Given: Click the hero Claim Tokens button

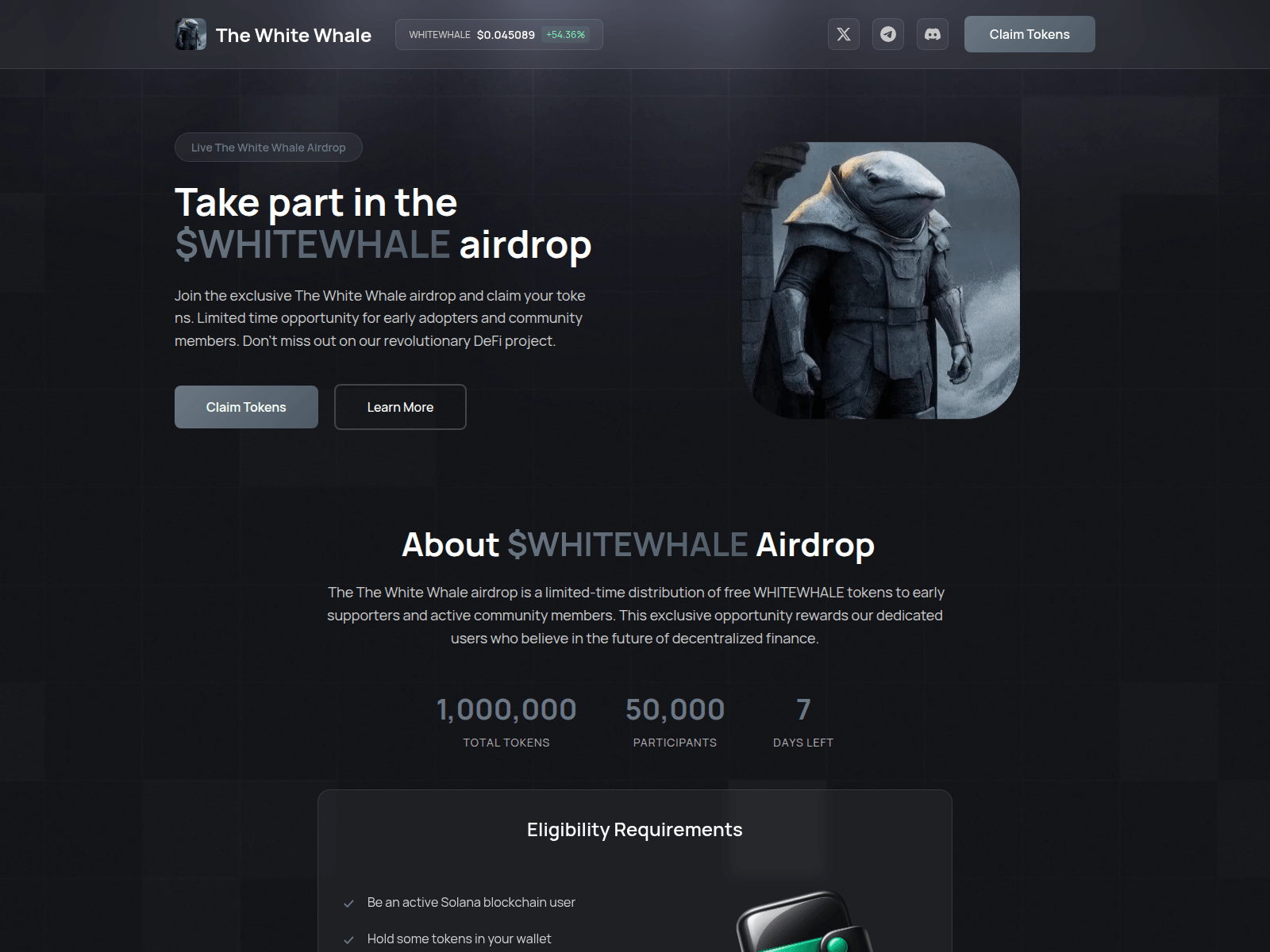Looking at the screenshot, I should (x=246, y=407).
